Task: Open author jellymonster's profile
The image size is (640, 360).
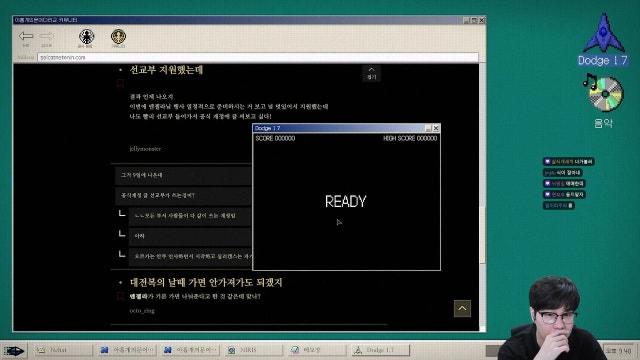Action: 145,149
